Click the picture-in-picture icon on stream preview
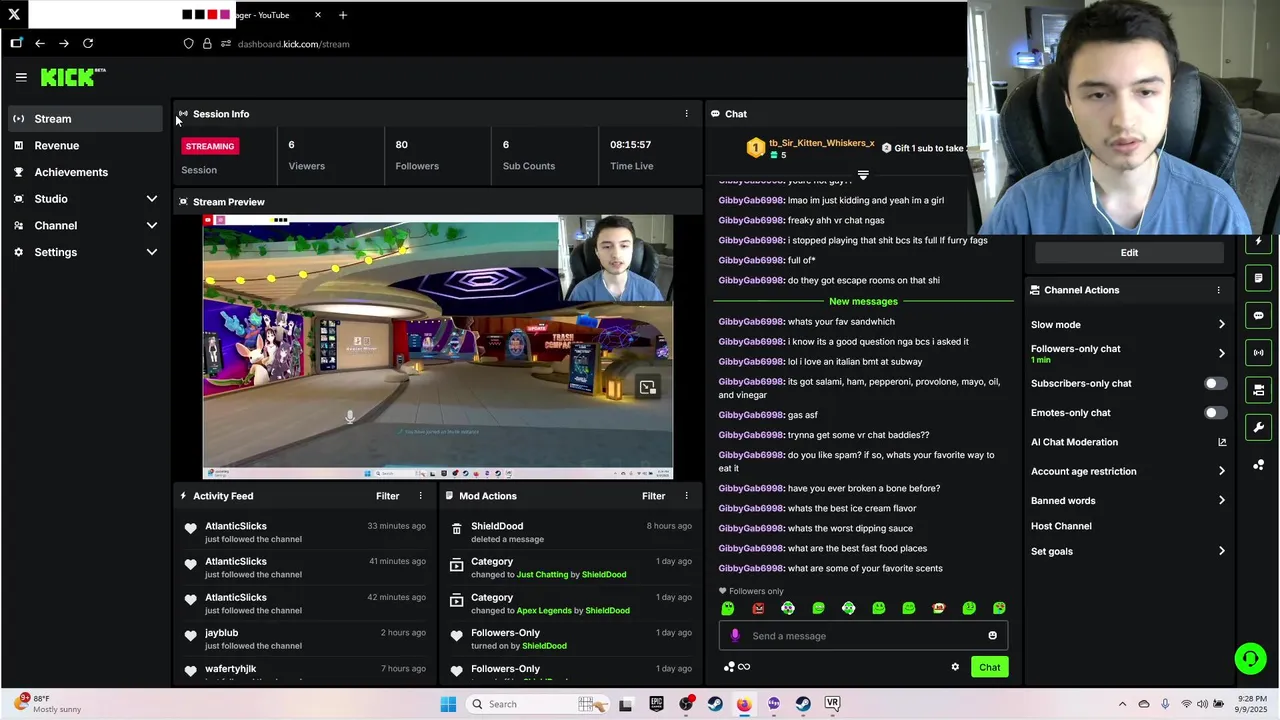Viewport: 1280px width, 720px height. pyautogui.click(x=647, y=388)
